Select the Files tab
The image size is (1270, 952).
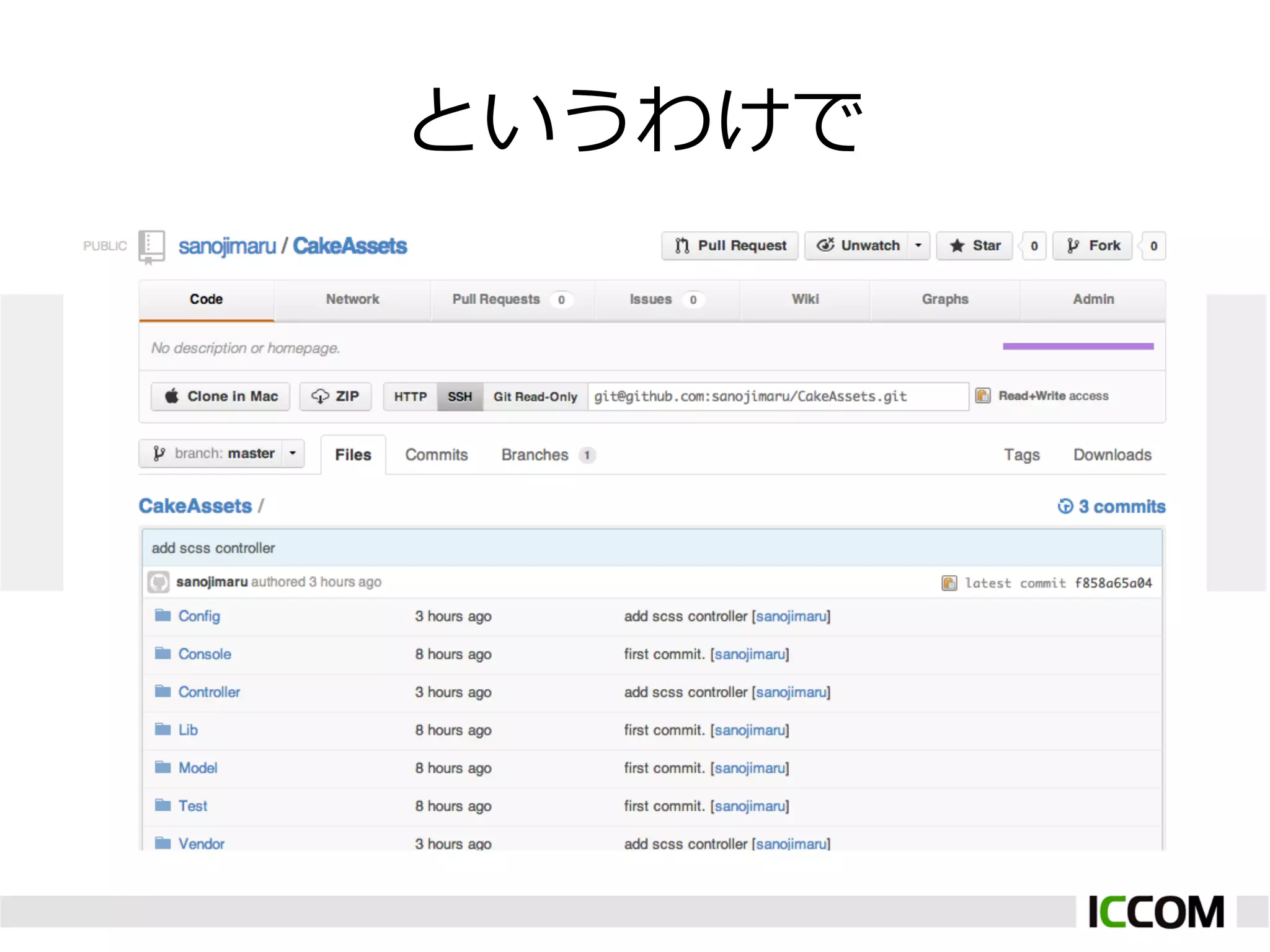coord(353,455)
